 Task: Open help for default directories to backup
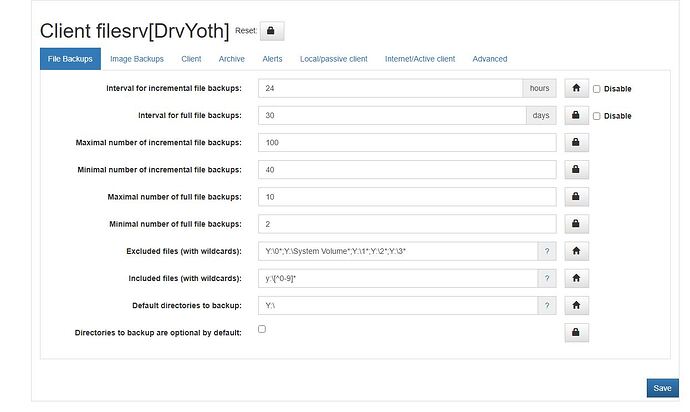point(546,305)
